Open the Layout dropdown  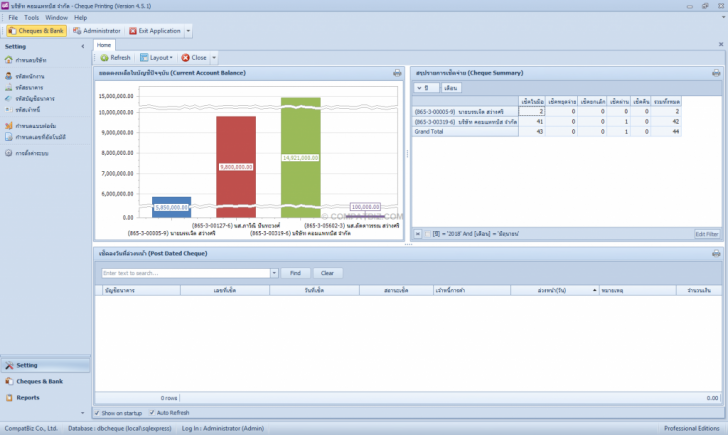(x=156, y=58)
